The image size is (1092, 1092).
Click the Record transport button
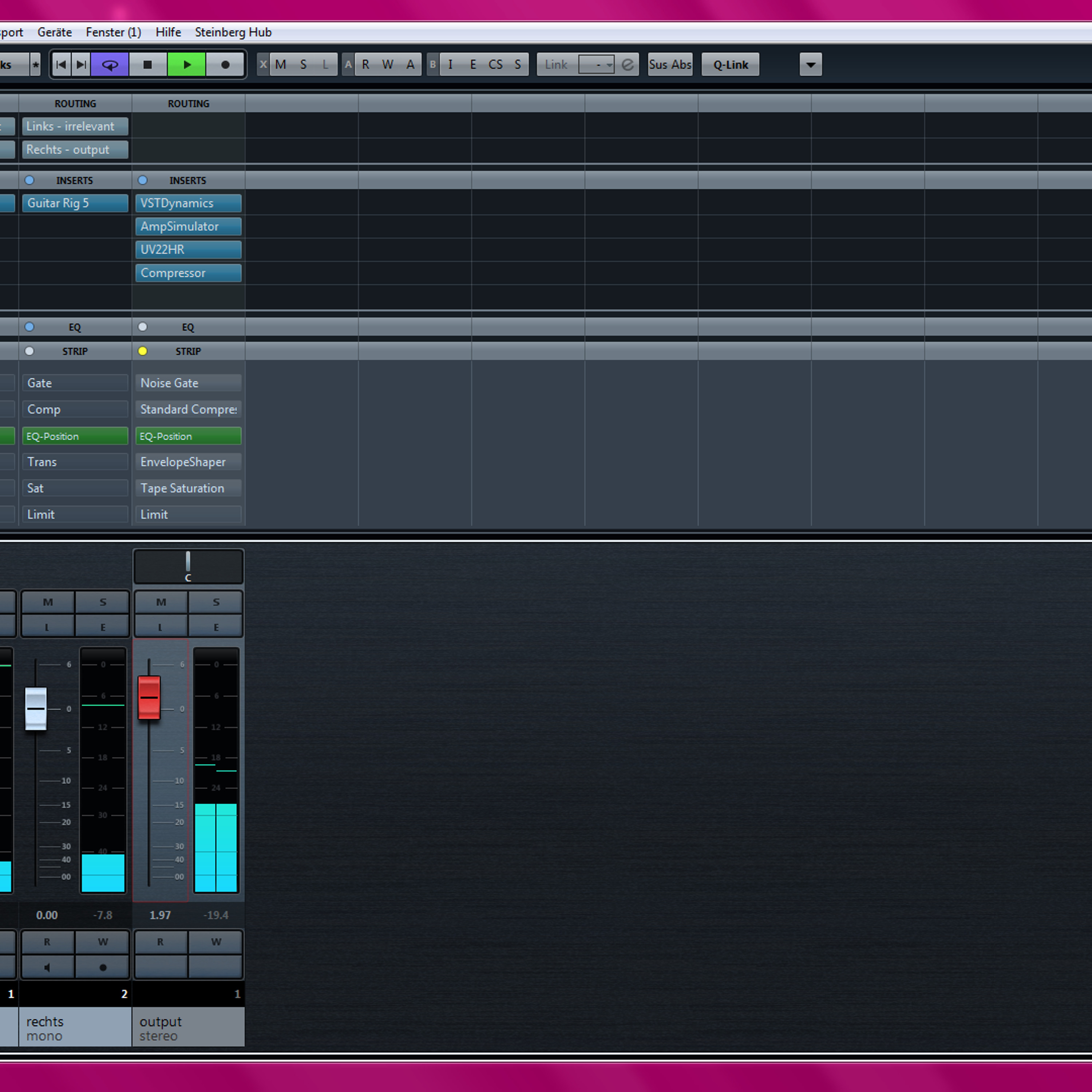coord(225,64)
